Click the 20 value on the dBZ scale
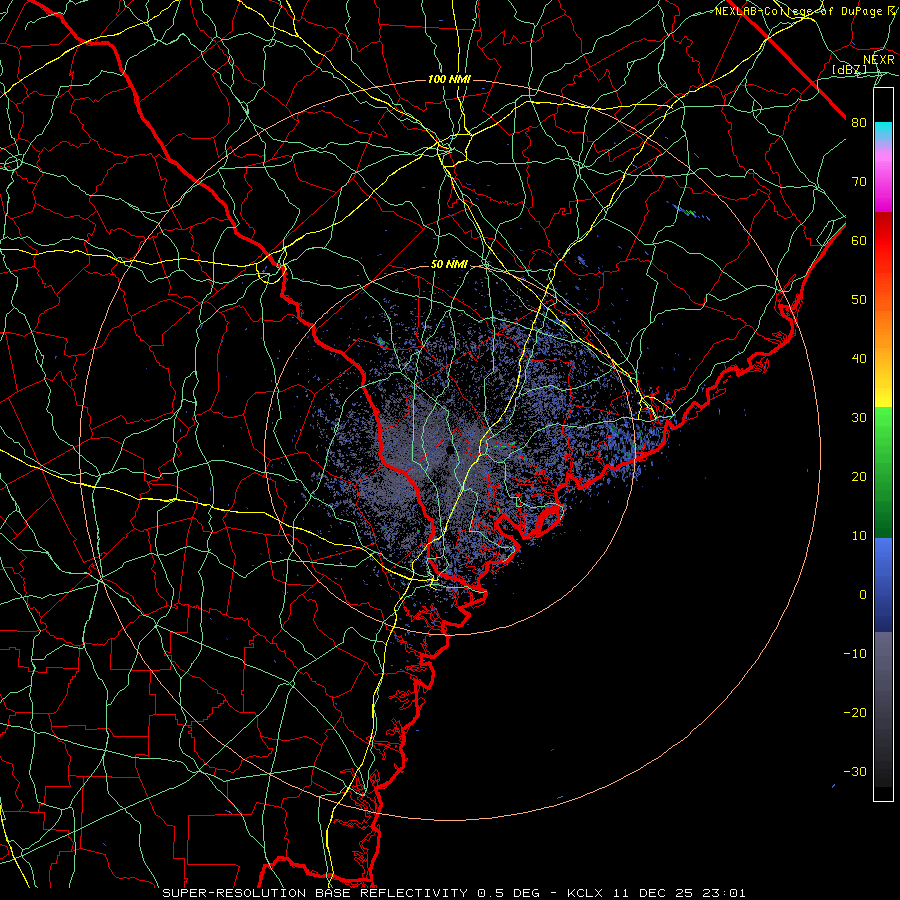Screen dimensions: 900x900 (859, 476)
